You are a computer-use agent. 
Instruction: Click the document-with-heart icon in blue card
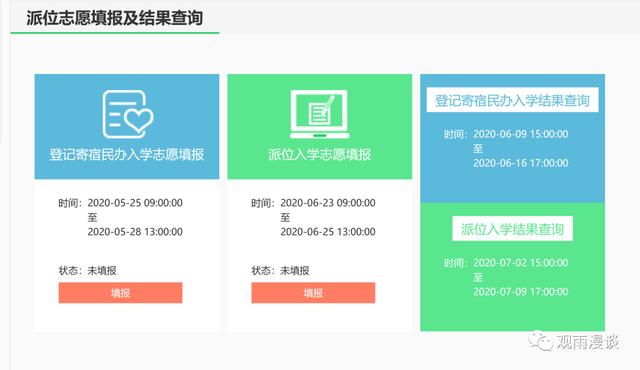point(128,114)
